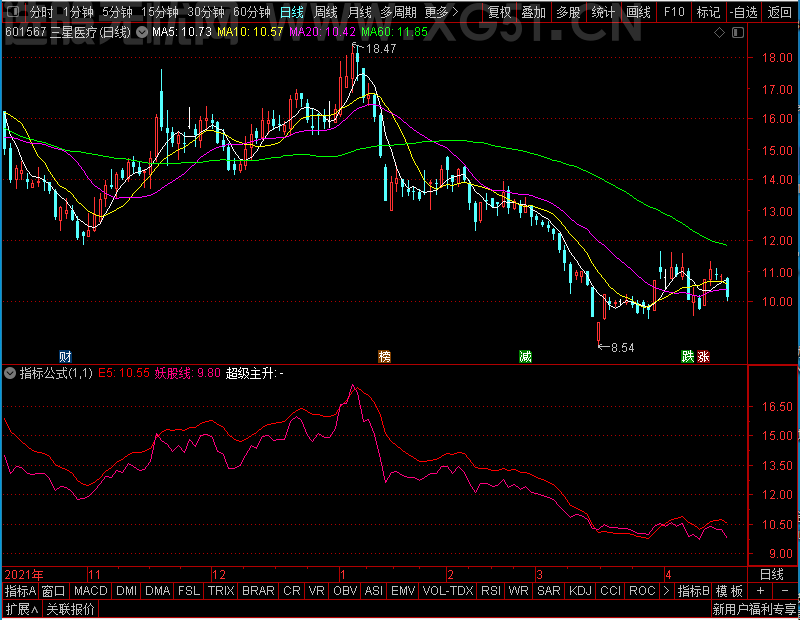The width and height of the screenshot is (800, 620).
Task: Click the 多股 multi-stock button
Action: (x=568, y=12)
